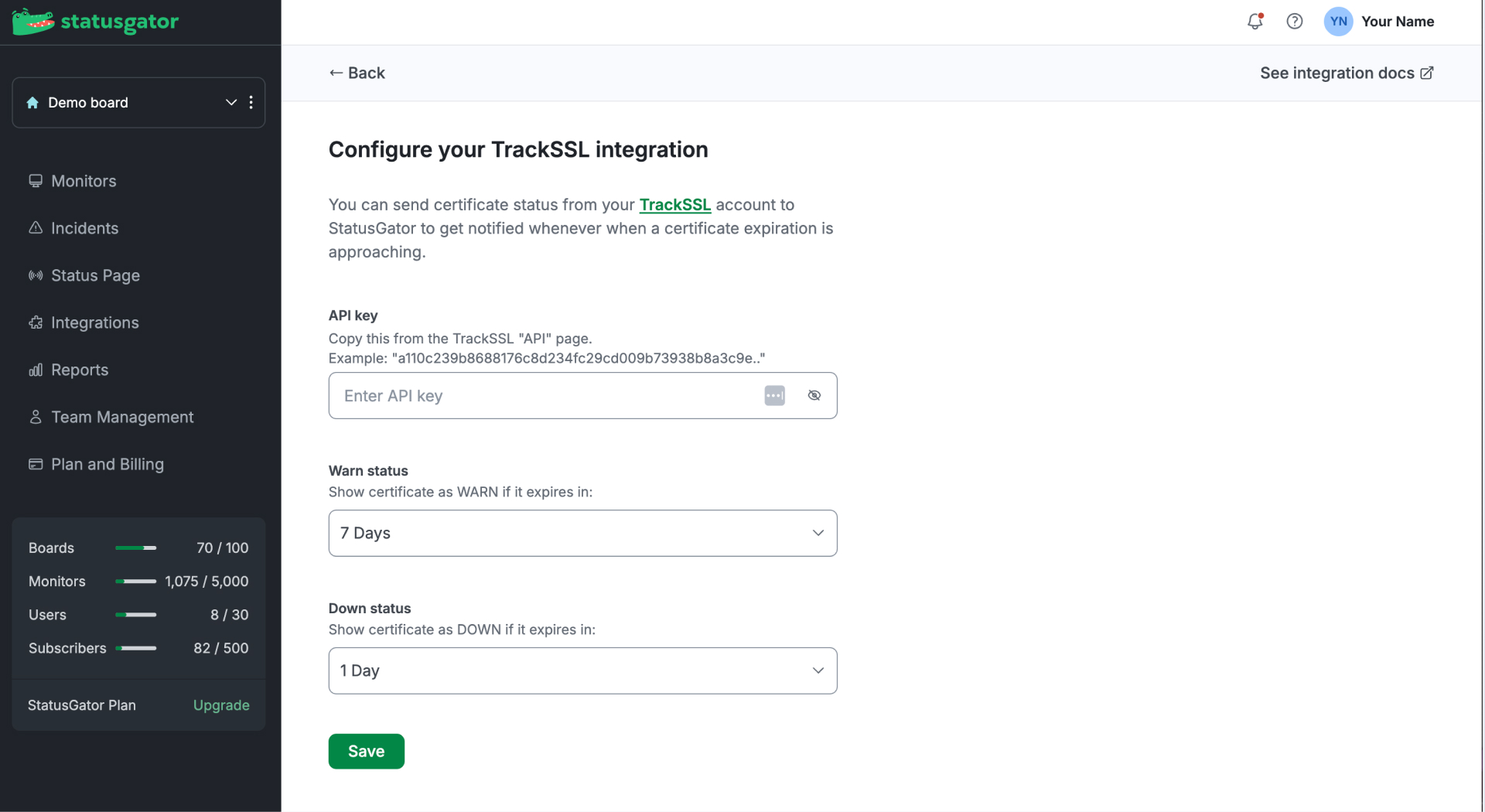Click the '82 / 500' subscribers count
The image size is (1485, 812).
[221, 648]
